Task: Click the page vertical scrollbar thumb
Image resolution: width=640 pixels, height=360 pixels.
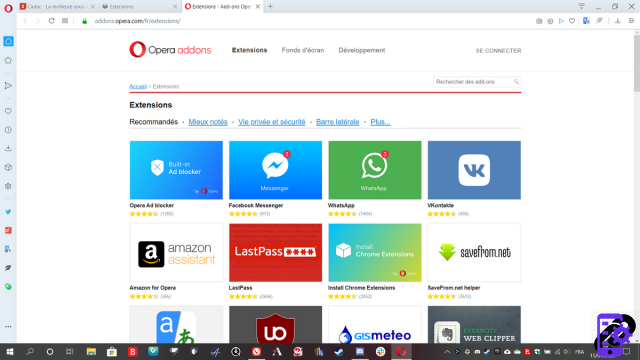Action: click(x=636, y=63)
